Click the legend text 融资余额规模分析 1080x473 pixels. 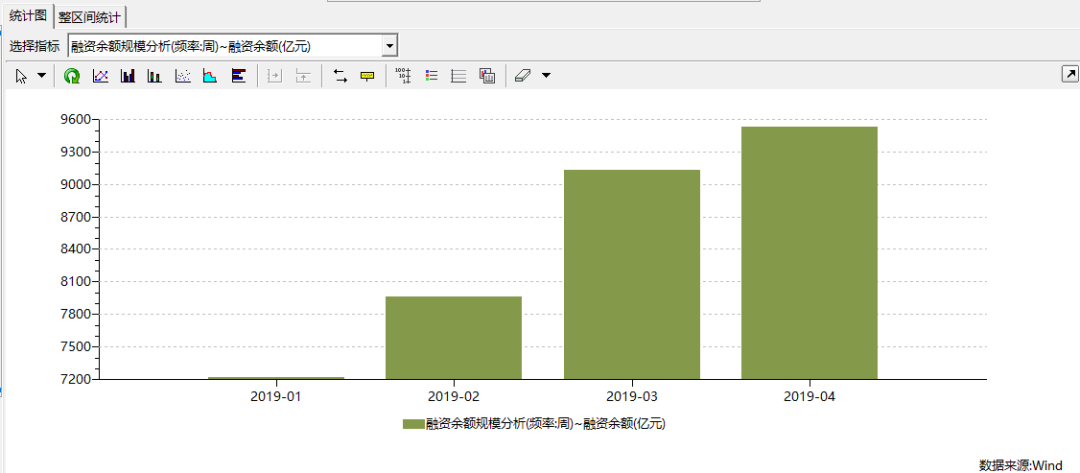click(475, 424)
